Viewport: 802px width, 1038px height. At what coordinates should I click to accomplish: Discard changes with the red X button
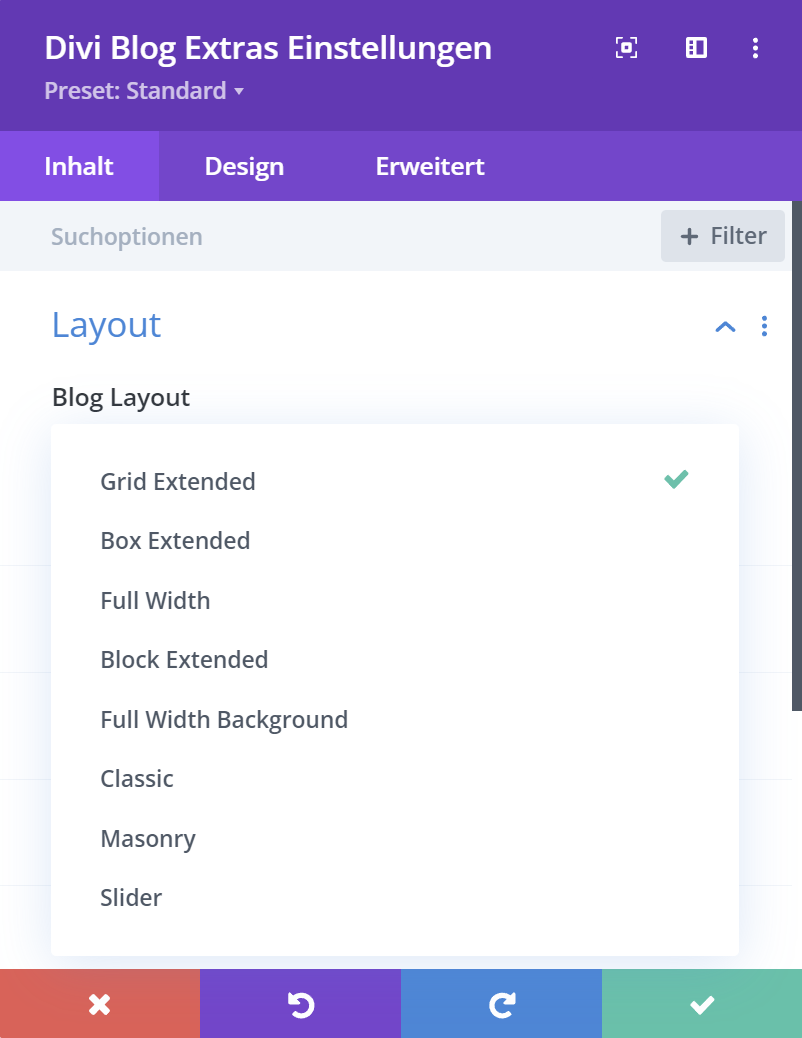(100, 1004)
